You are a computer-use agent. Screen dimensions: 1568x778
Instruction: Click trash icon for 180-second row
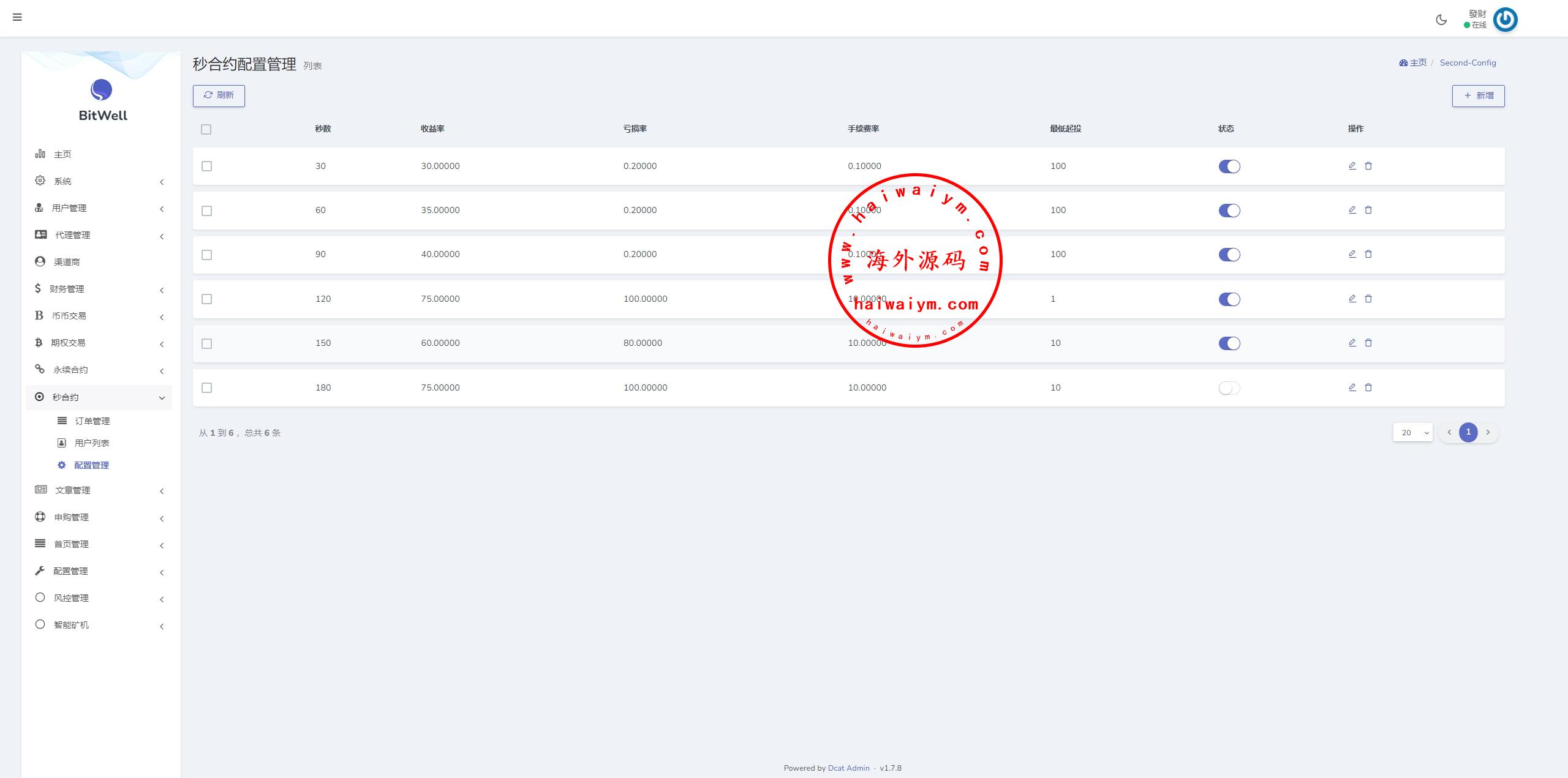coord(1368,387)
